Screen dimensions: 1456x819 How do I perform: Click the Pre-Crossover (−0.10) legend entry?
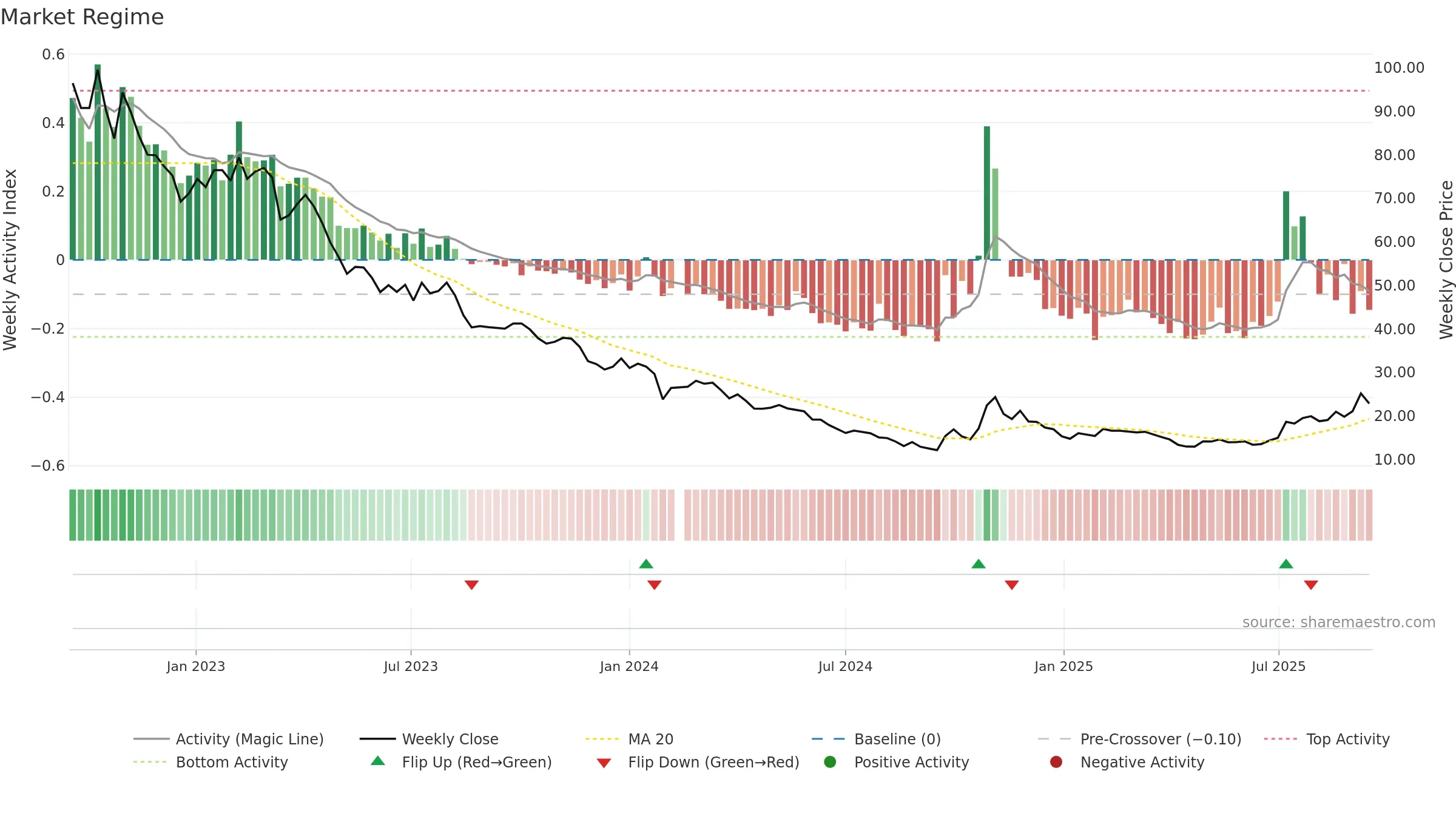[1139, 739]
